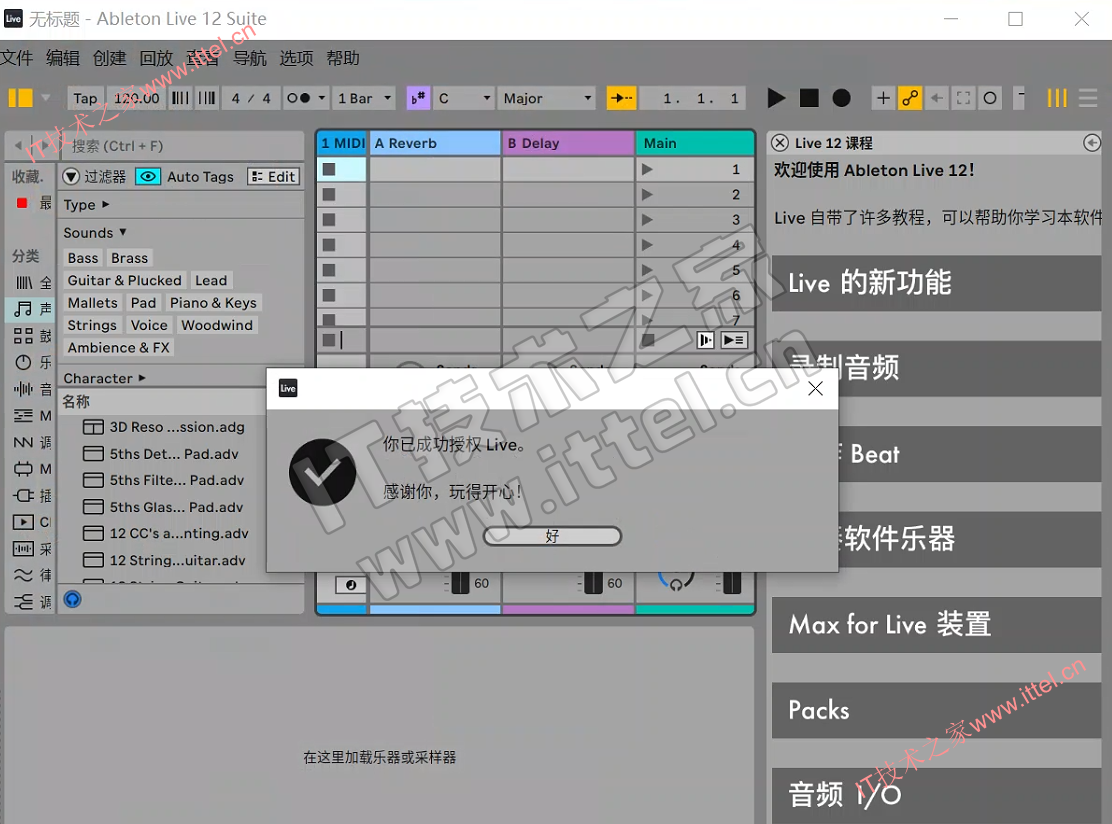Screen dimensions: 1112x824
Task: Launch scene 1 in the Main track
Action: pos(647,169)
